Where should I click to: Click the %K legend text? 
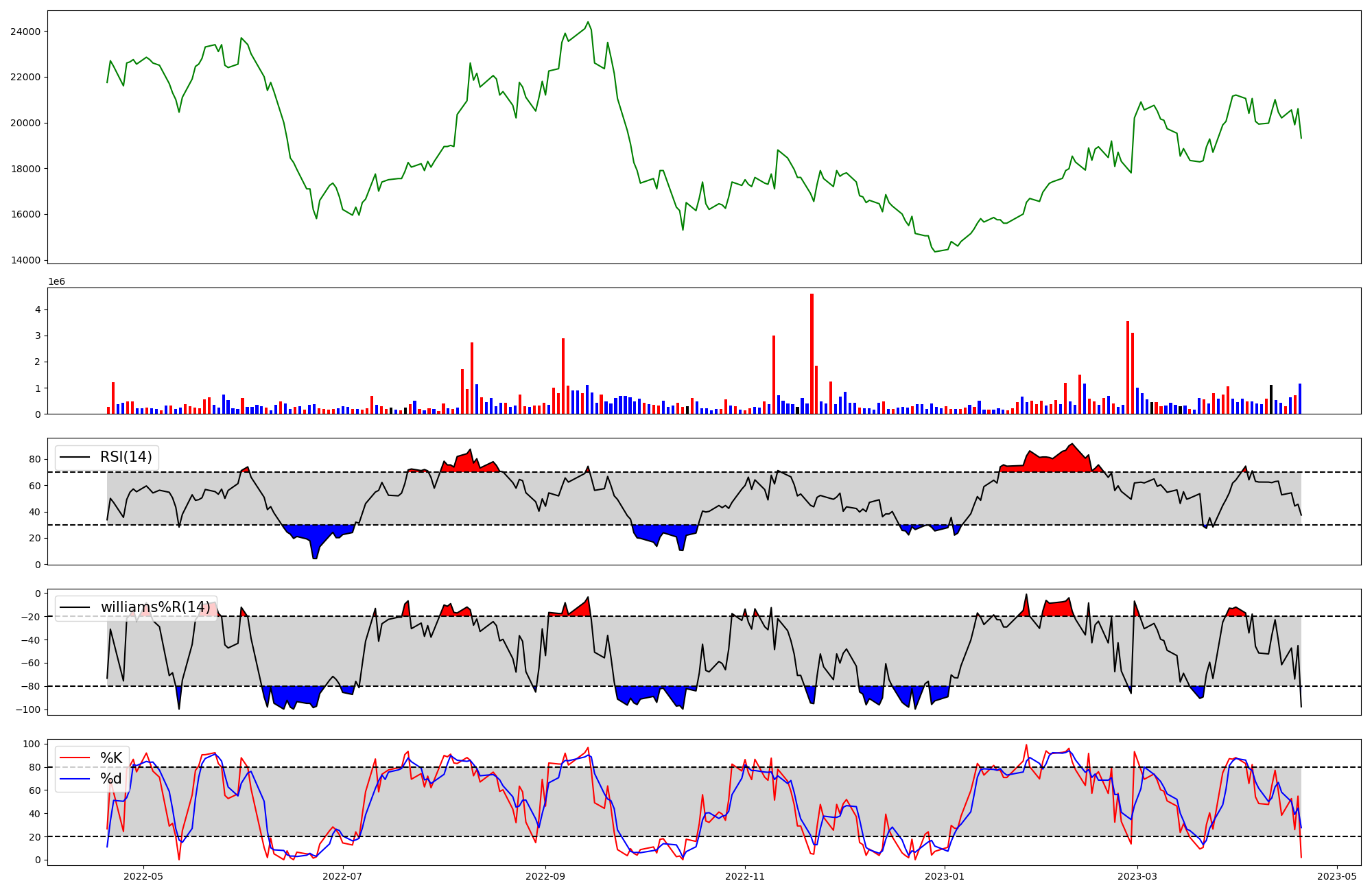coord(111,758)
